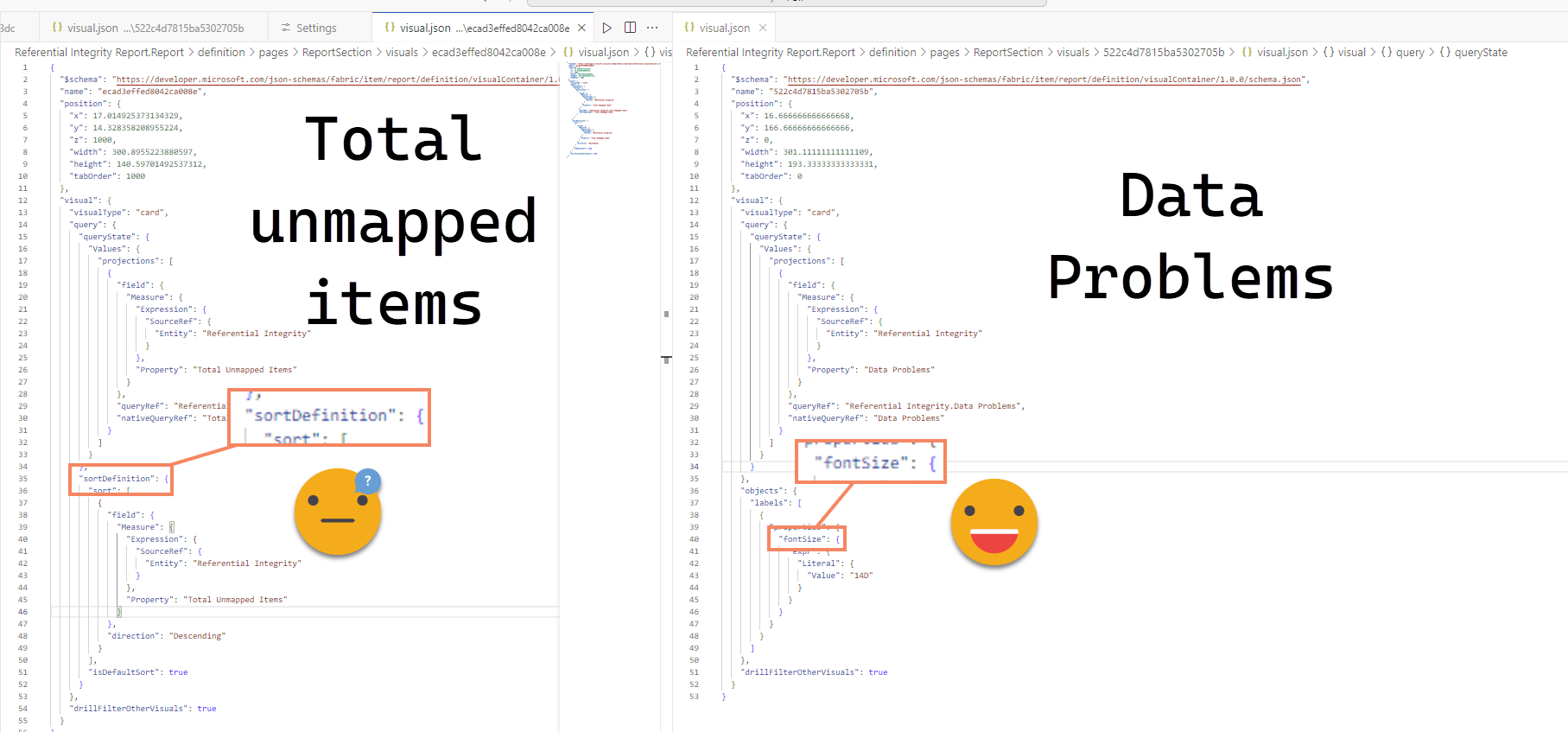
Task: Click the confused emoji with question mark
Action: coord(338,513)
